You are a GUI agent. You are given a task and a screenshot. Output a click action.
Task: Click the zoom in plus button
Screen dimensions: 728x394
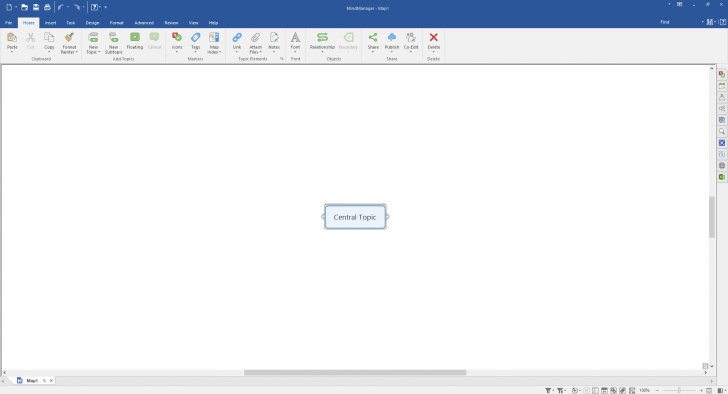[x=701, y=391]
